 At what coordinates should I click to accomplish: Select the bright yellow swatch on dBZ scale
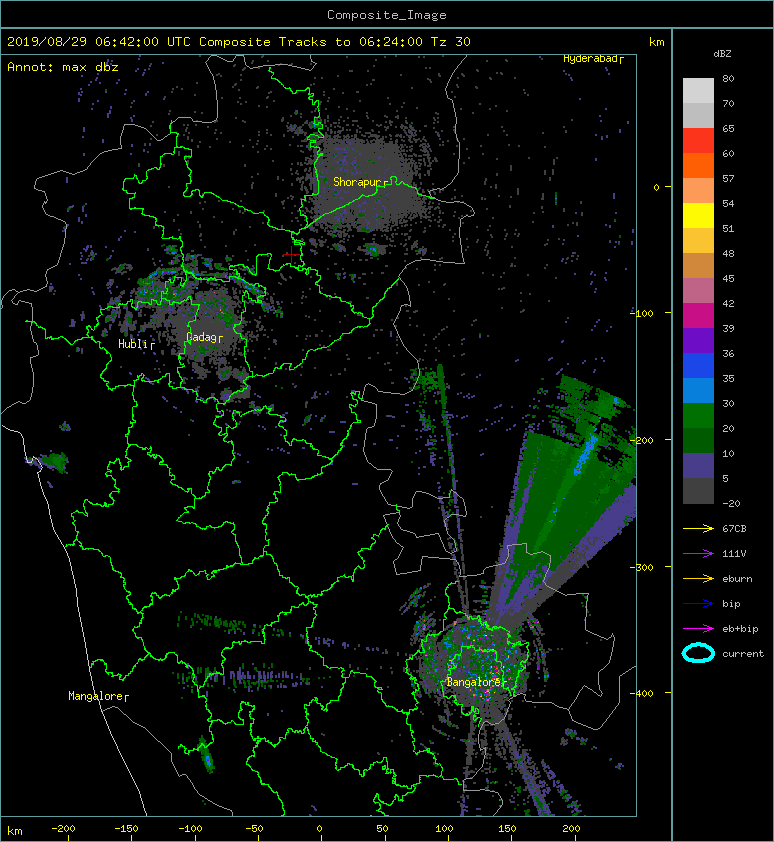pos(698,215)
